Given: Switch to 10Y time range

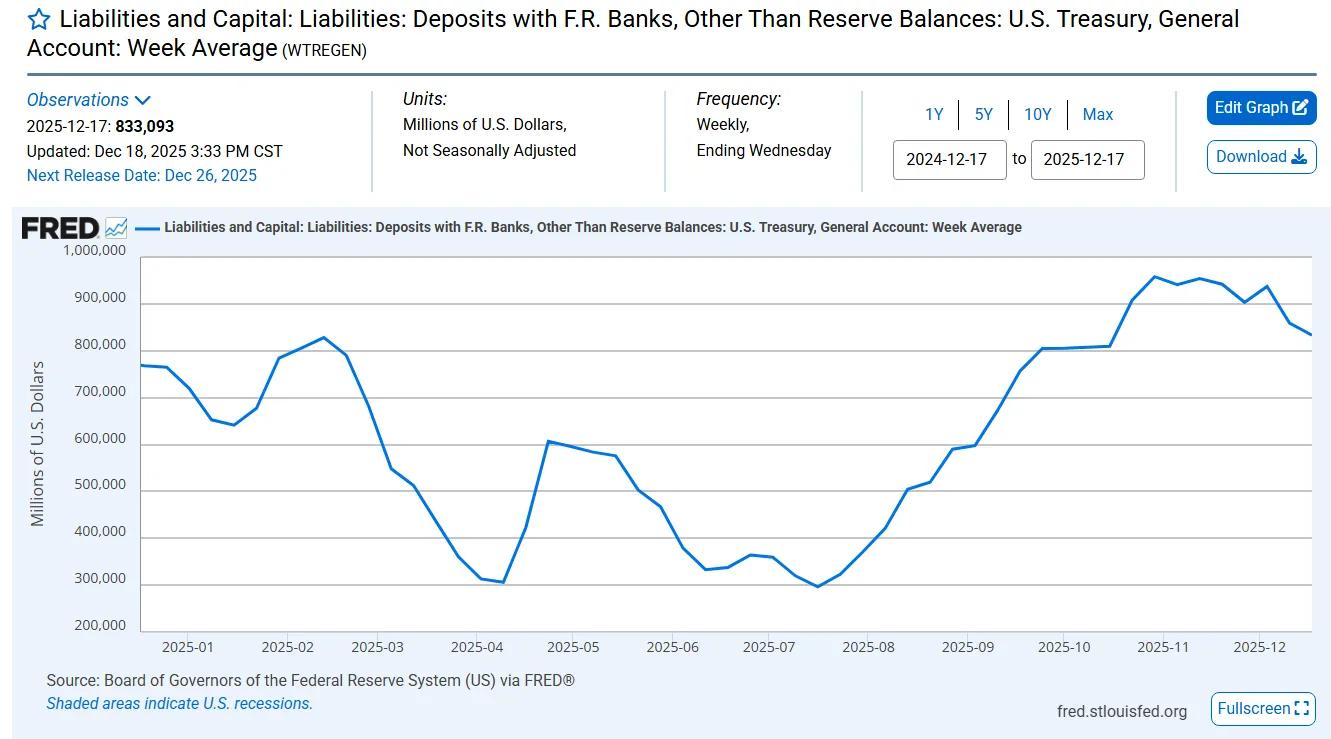Looking at the screenshot, I should [1037, 115].
